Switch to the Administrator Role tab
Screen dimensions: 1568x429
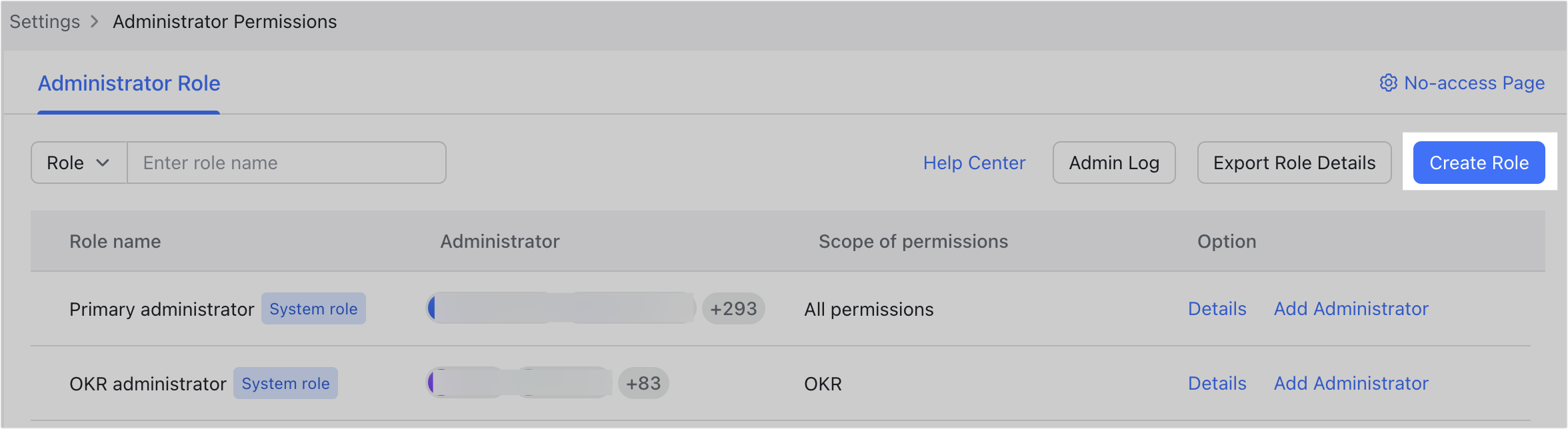(x=129, y=83)
